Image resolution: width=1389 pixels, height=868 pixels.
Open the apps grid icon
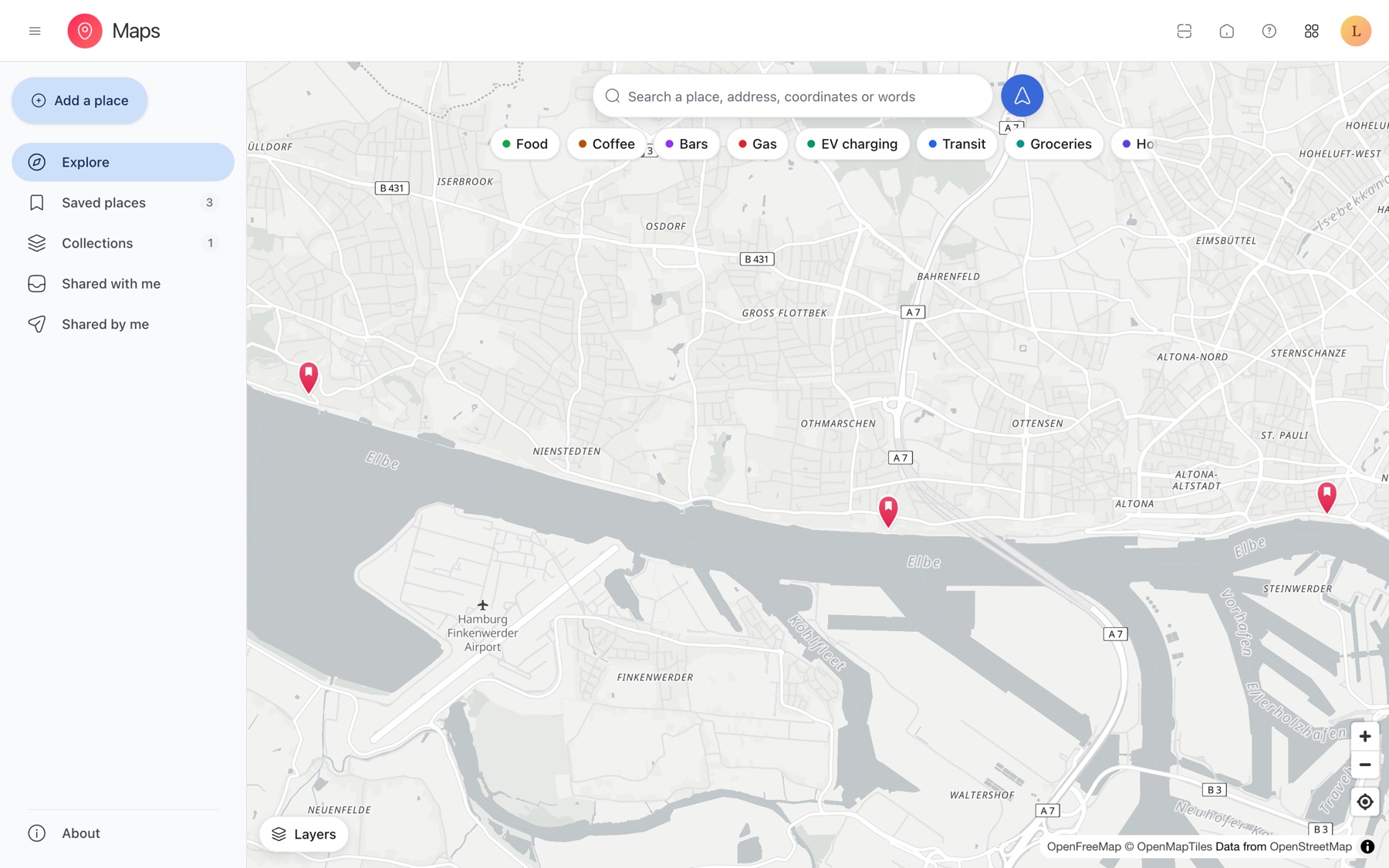1312,31
